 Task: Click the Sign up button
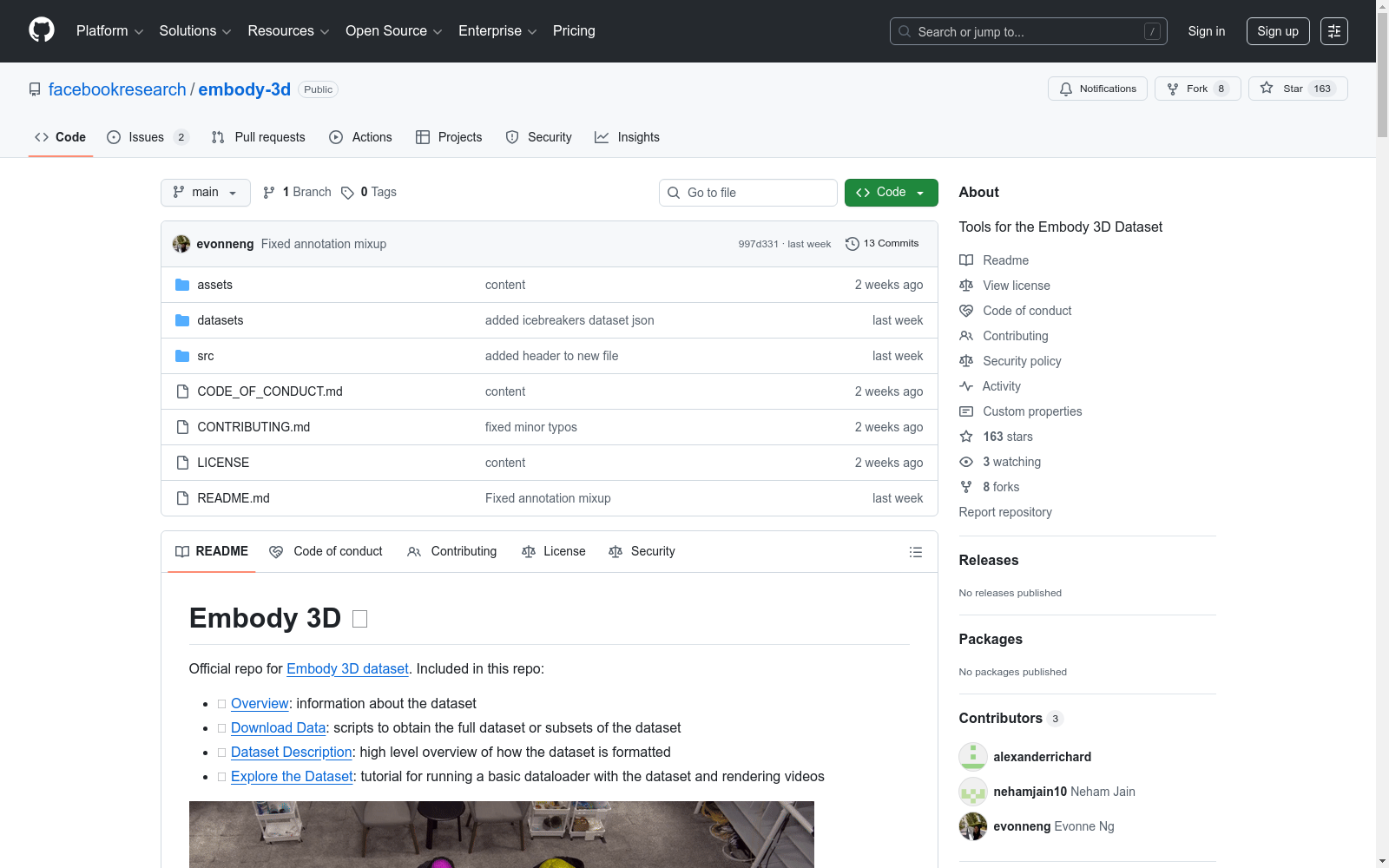[1278, 31]
